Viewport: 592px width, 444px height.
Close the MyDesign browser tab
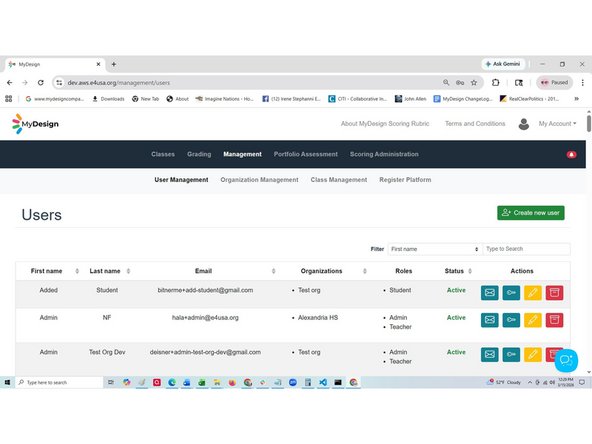98,64
